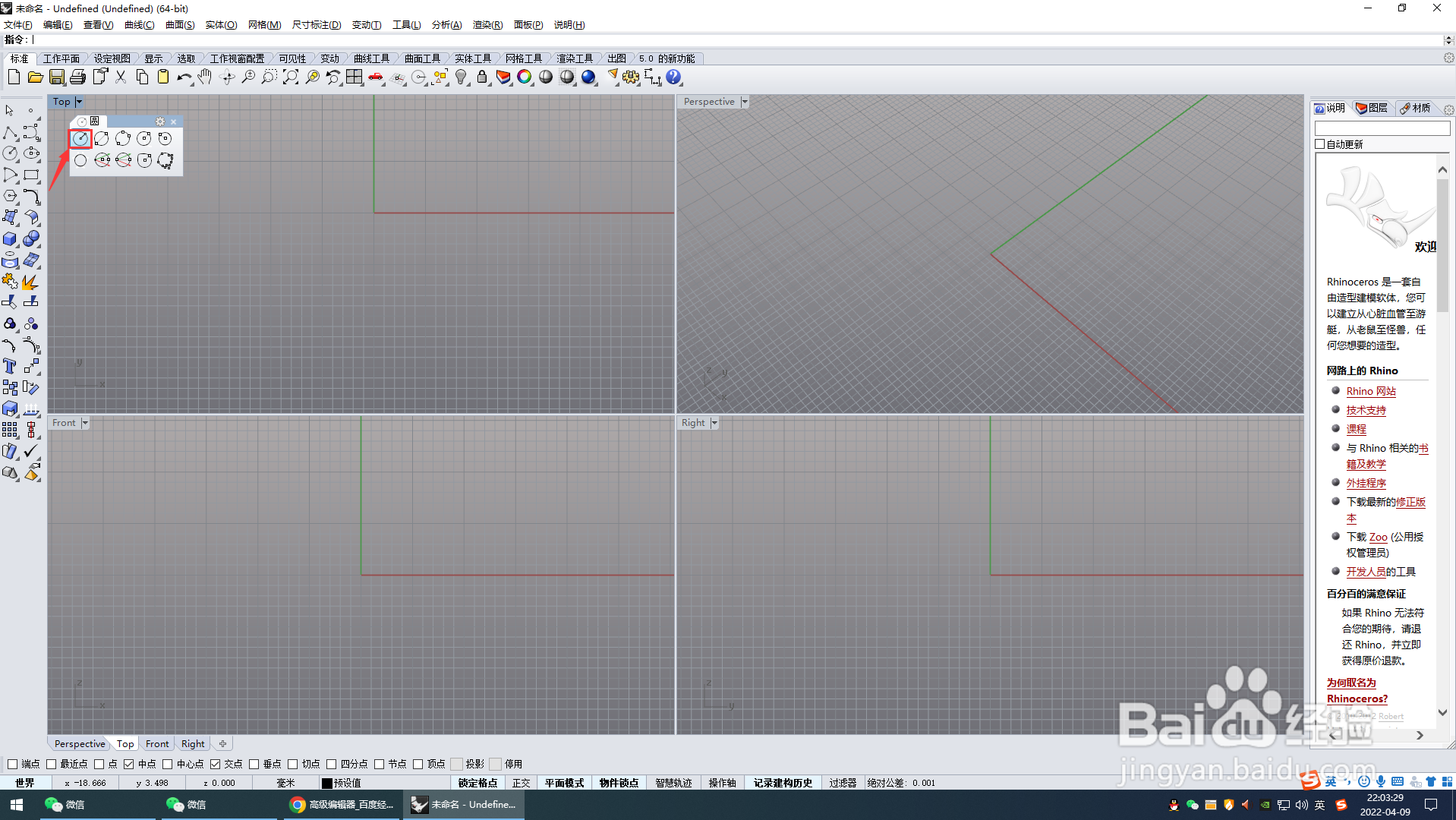This screenshot has height=820, width=1456.
Task: Open the Rhino 网站 link
Action: pos(1371,391)
